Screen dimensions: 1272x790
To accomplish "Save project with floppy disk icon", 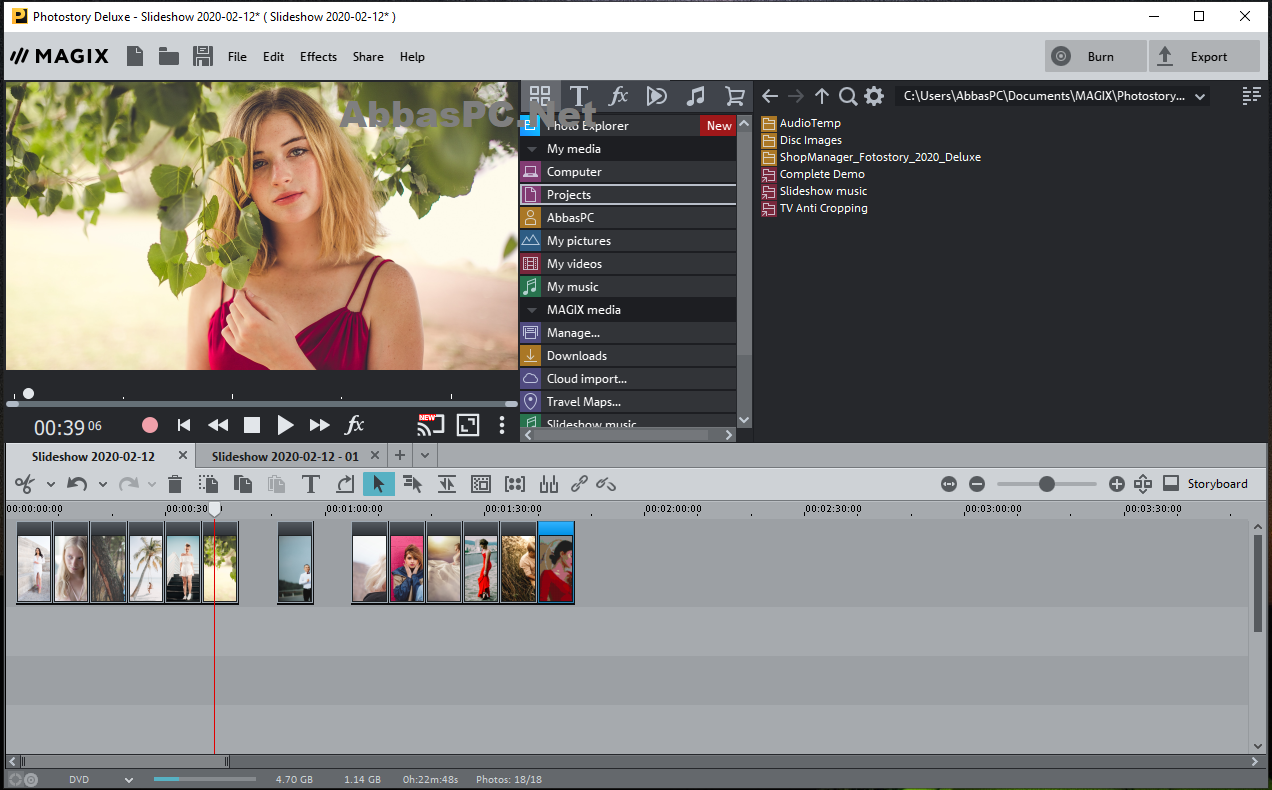I will click(x=203, y=56).
